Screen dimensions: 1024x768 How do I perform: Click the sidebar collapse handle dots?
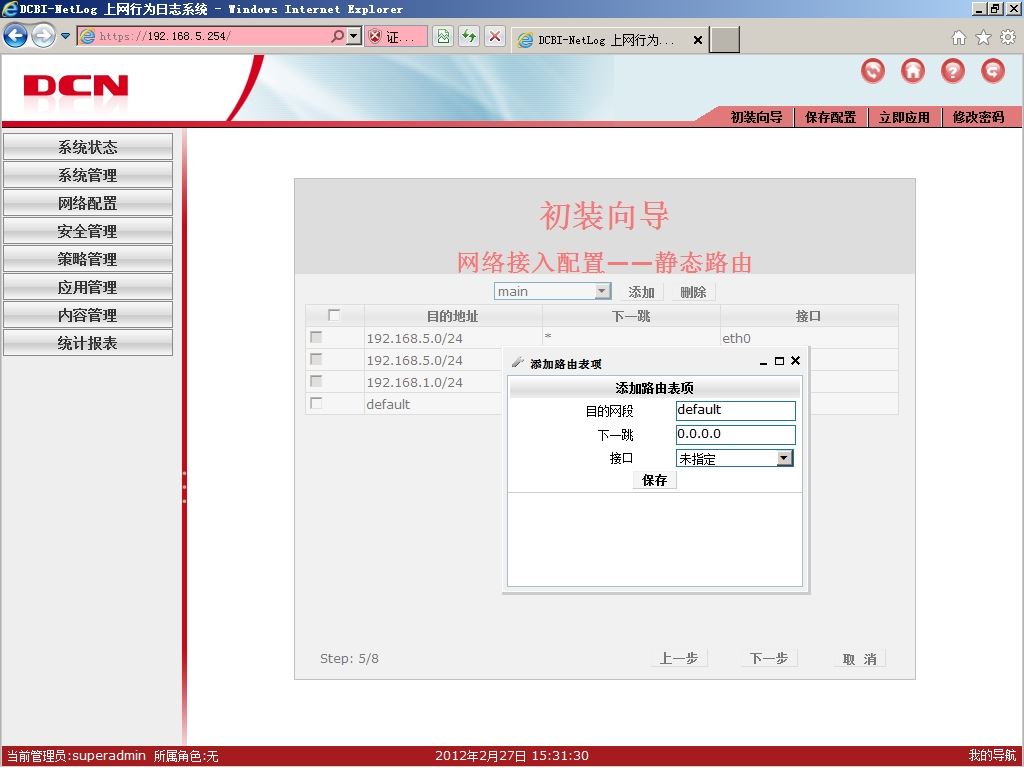[x=184, y=487]
